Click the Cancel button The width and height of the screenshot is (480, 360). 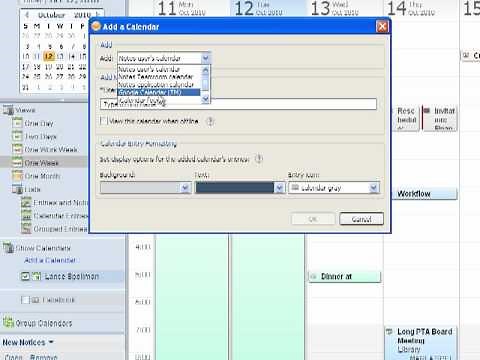[x=362, y=219]
